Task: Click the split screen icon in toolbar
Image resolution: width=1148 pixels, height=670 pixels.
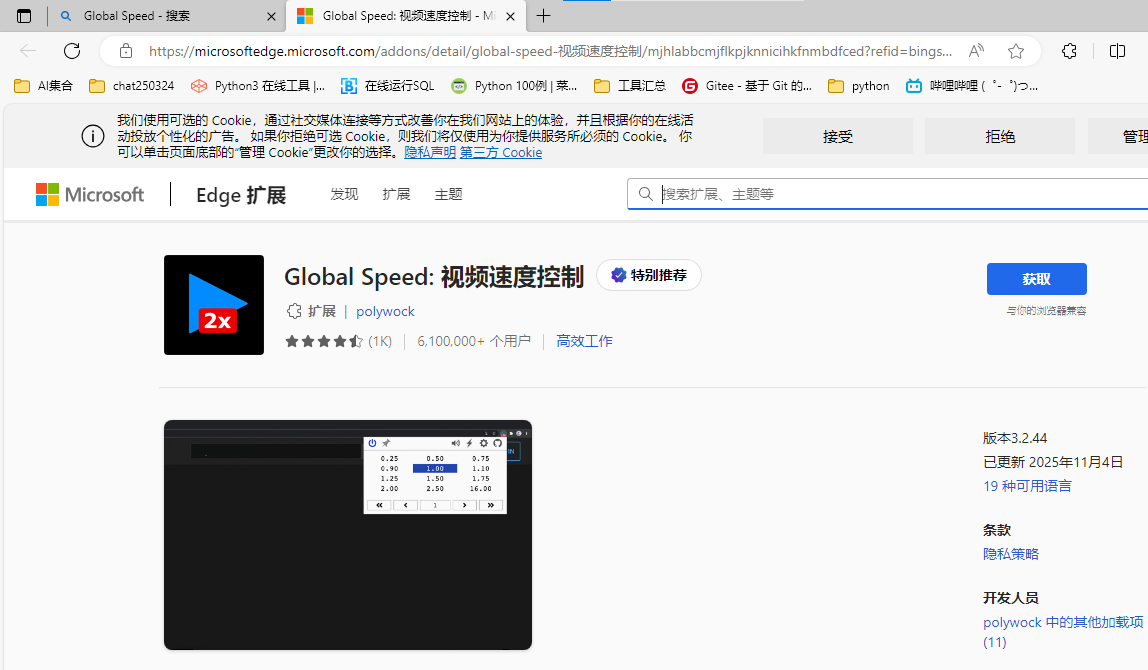Action: point(1117,51)
